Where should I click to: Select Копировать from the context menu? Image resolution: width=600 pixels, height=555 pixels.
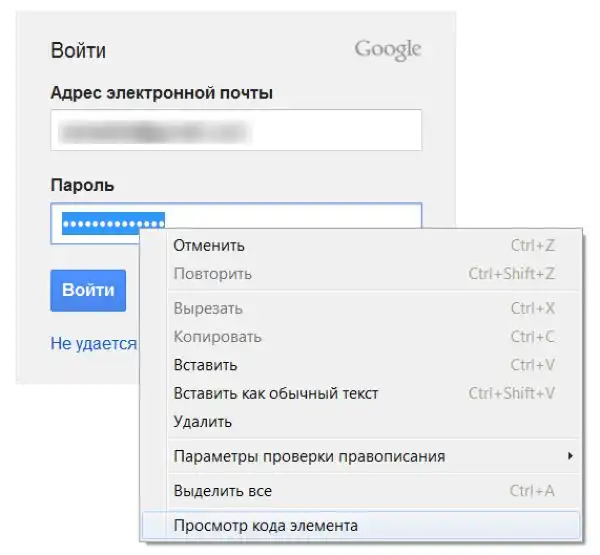(x=217, y=337)
